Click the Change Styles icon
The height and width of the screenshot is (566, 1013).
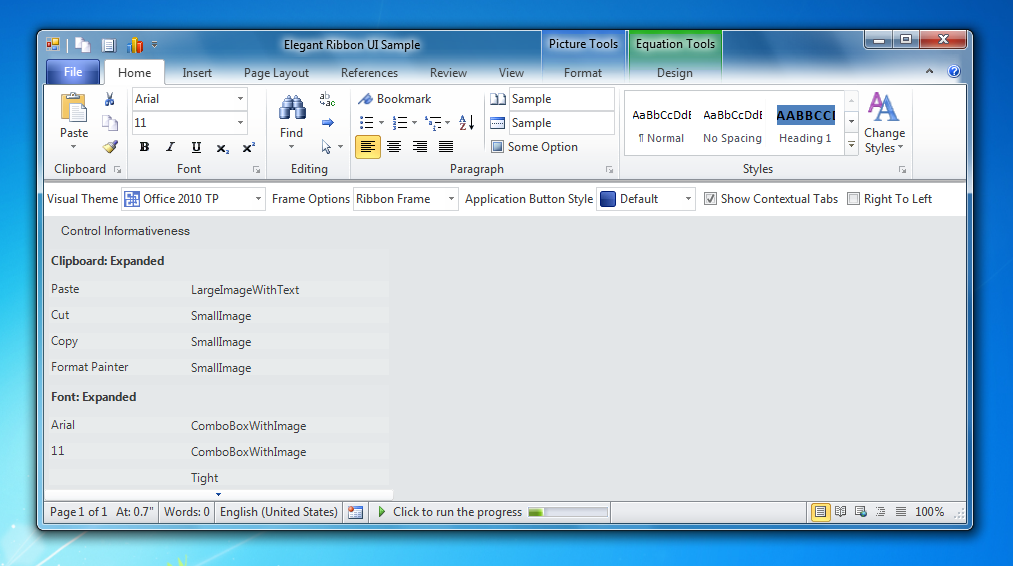point(883,107)
